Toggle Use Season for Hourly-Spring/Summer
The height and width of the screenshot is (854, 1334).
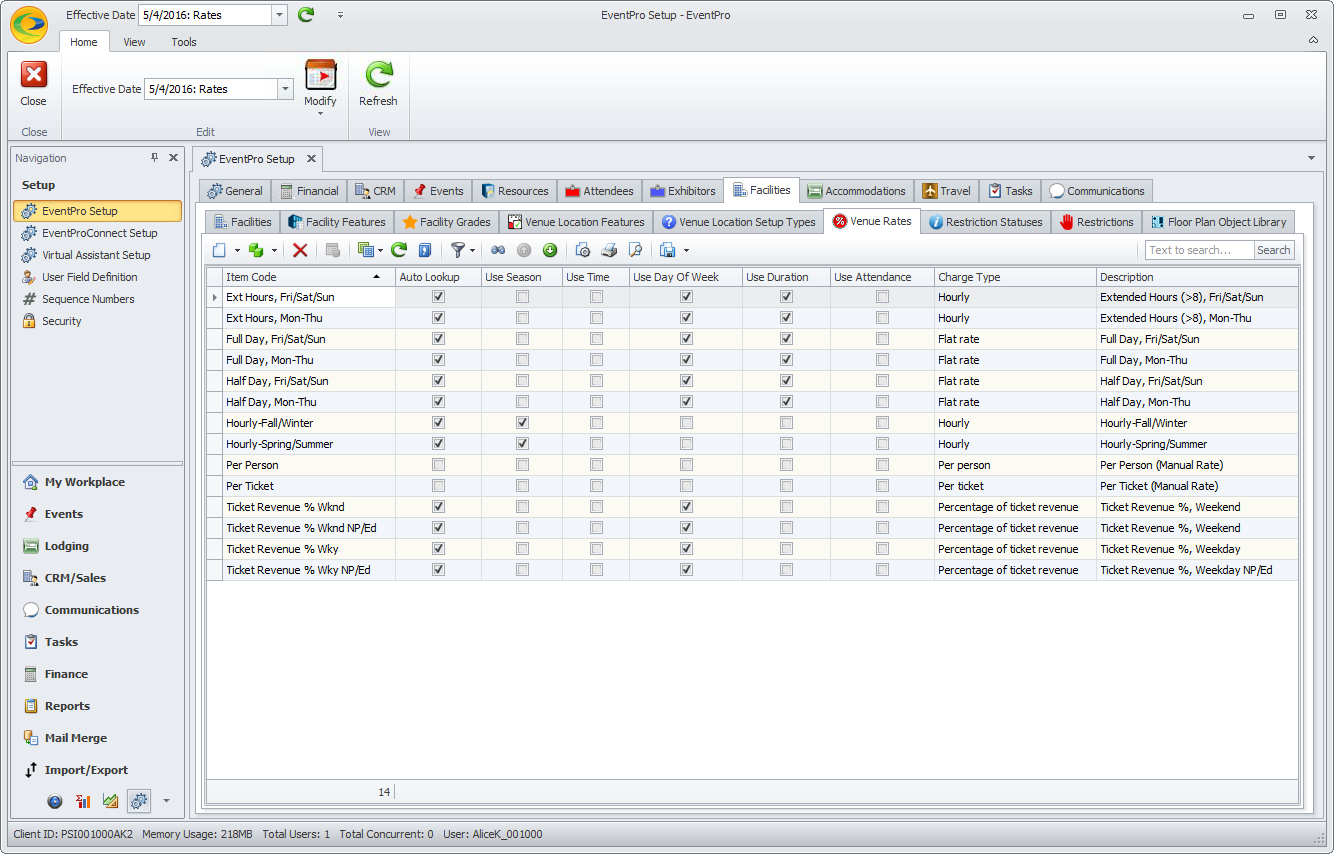(x=522, y=444)
